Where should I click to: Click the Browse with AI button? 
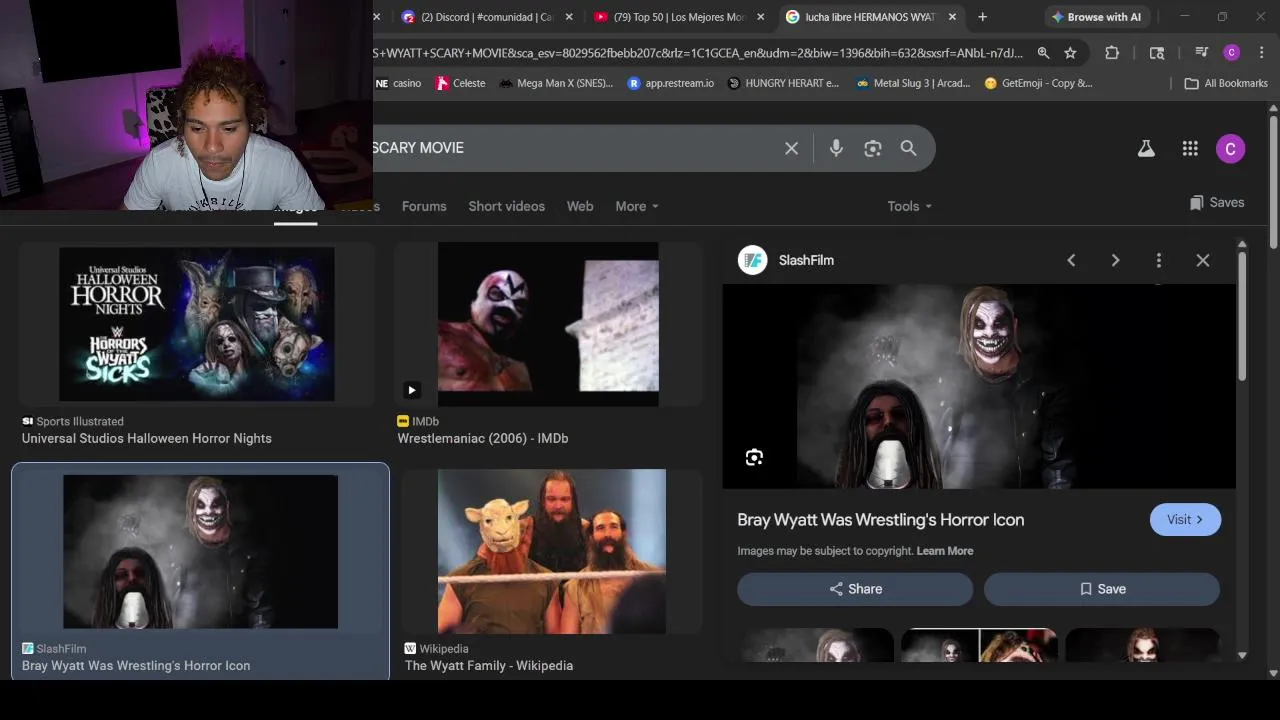point(1095,17)
